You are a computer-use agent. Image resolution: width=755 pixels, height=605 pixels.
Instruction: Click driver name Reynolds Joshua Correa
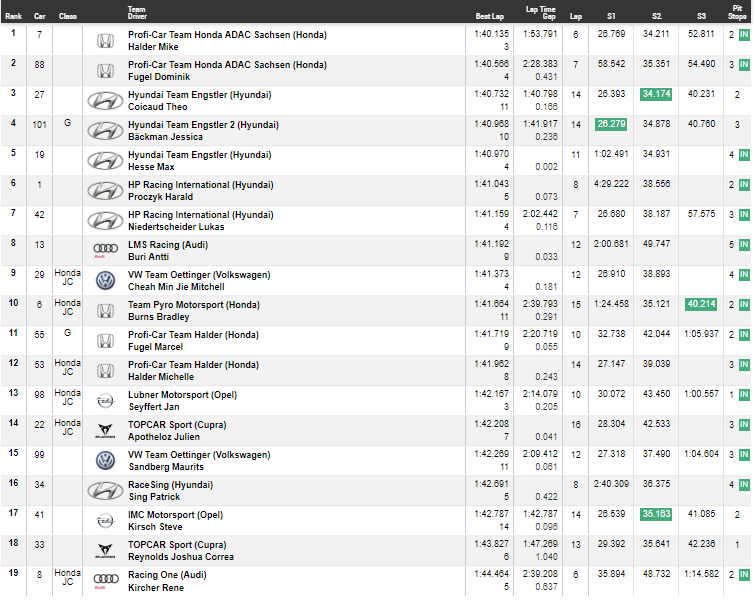click(181, 557)
